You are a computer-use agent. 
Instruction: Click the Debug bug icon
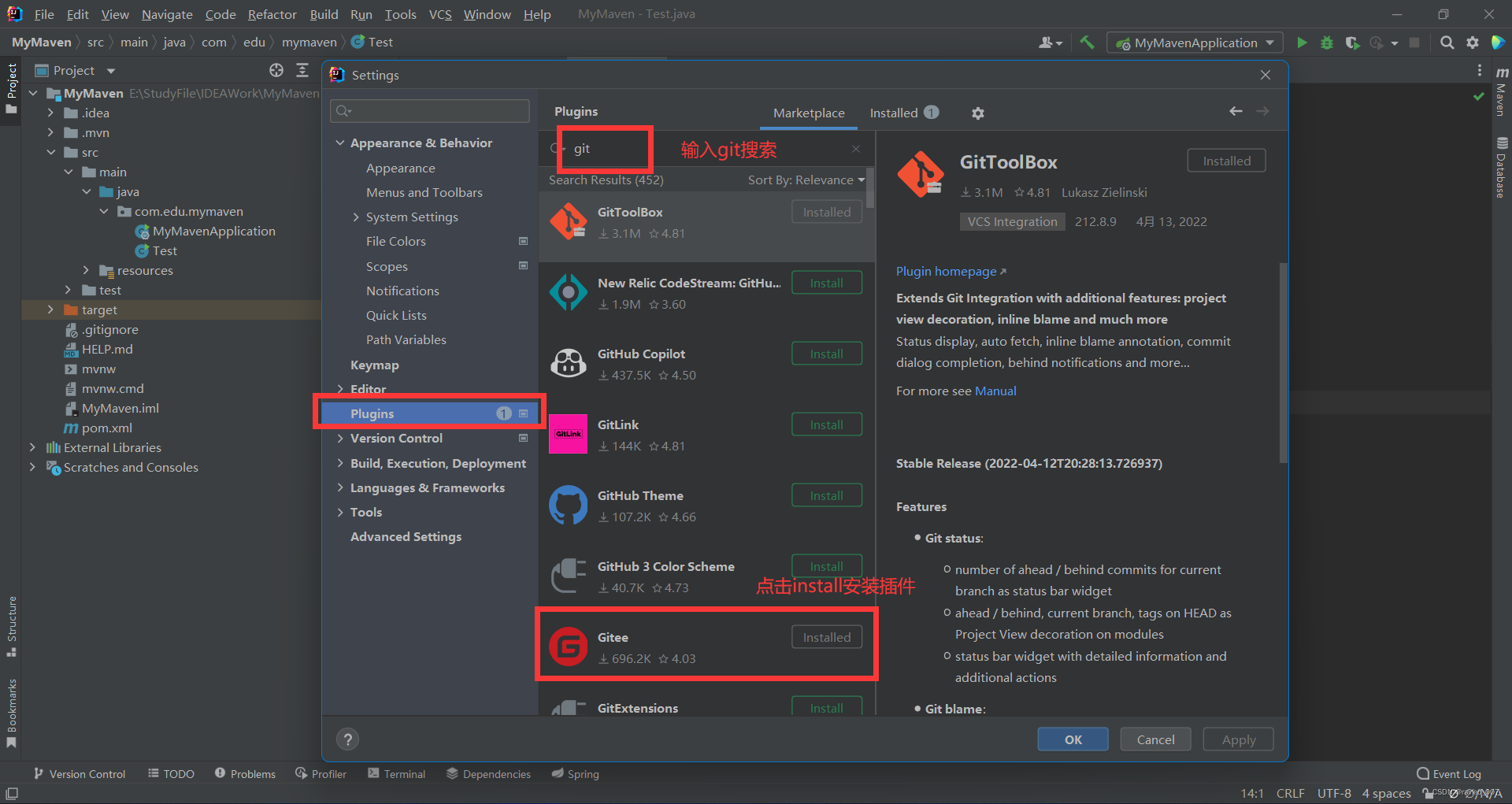(1327, 43)
